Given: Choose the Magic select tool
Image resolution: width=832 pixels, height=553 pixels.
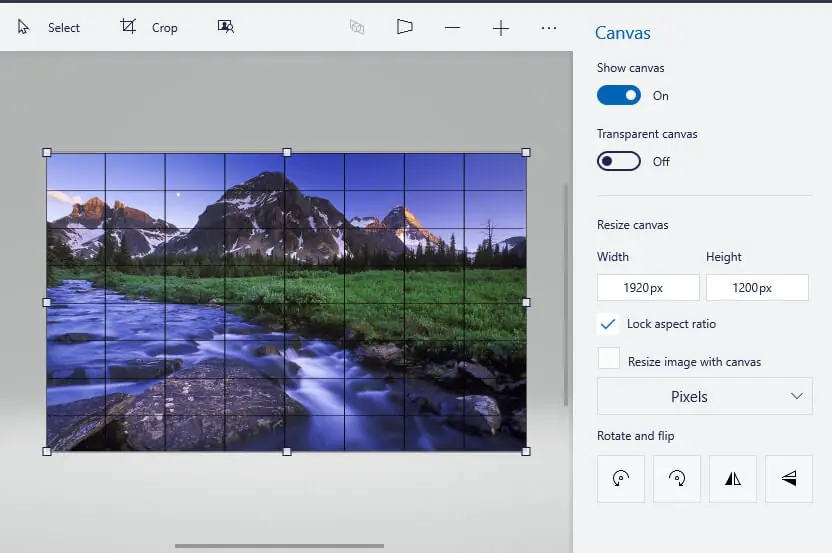Looking at the screenshot, I should point(226,27).
